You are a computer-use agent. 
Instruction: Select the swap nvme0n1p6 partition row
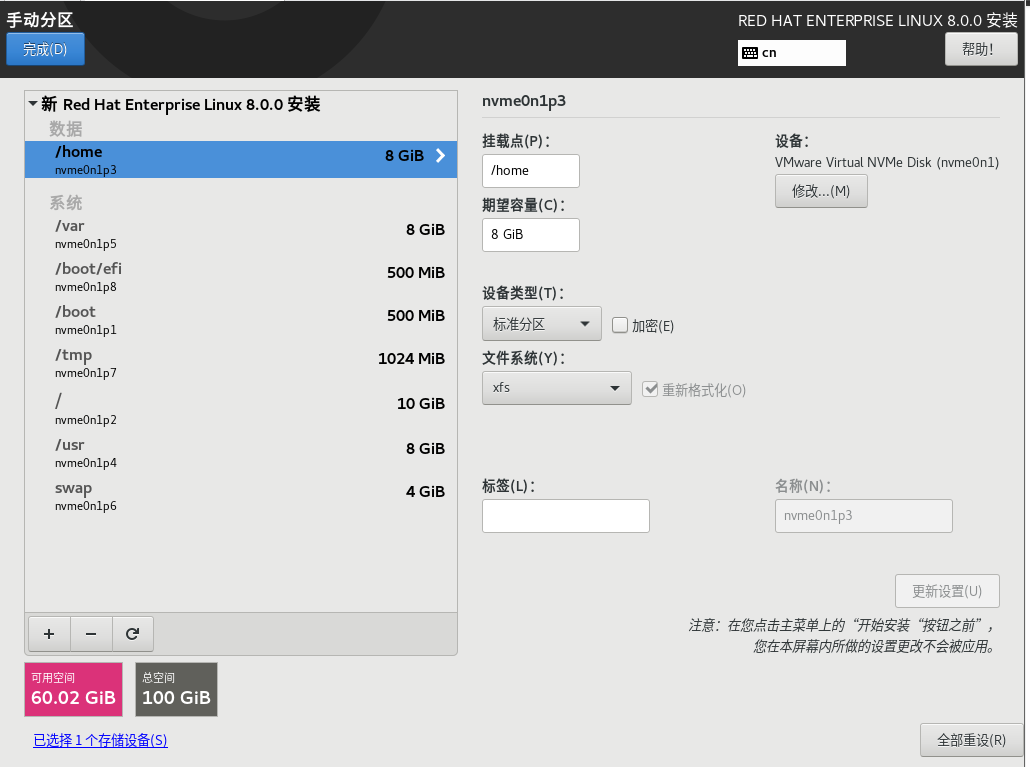coord(241,496)
